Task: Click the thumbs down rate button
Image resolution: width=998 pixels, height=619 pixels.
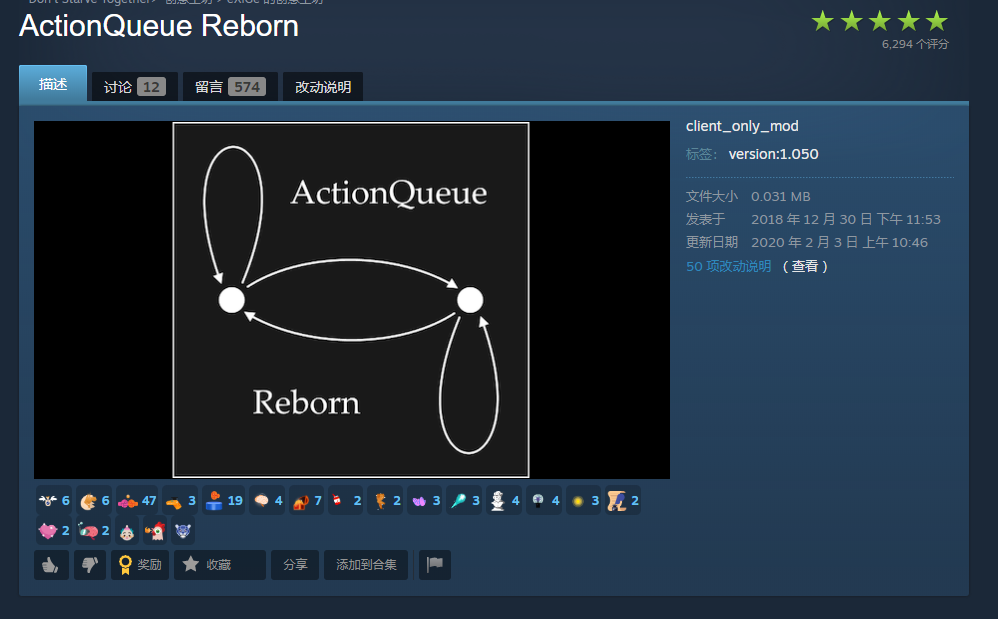Action: point(89,565)
